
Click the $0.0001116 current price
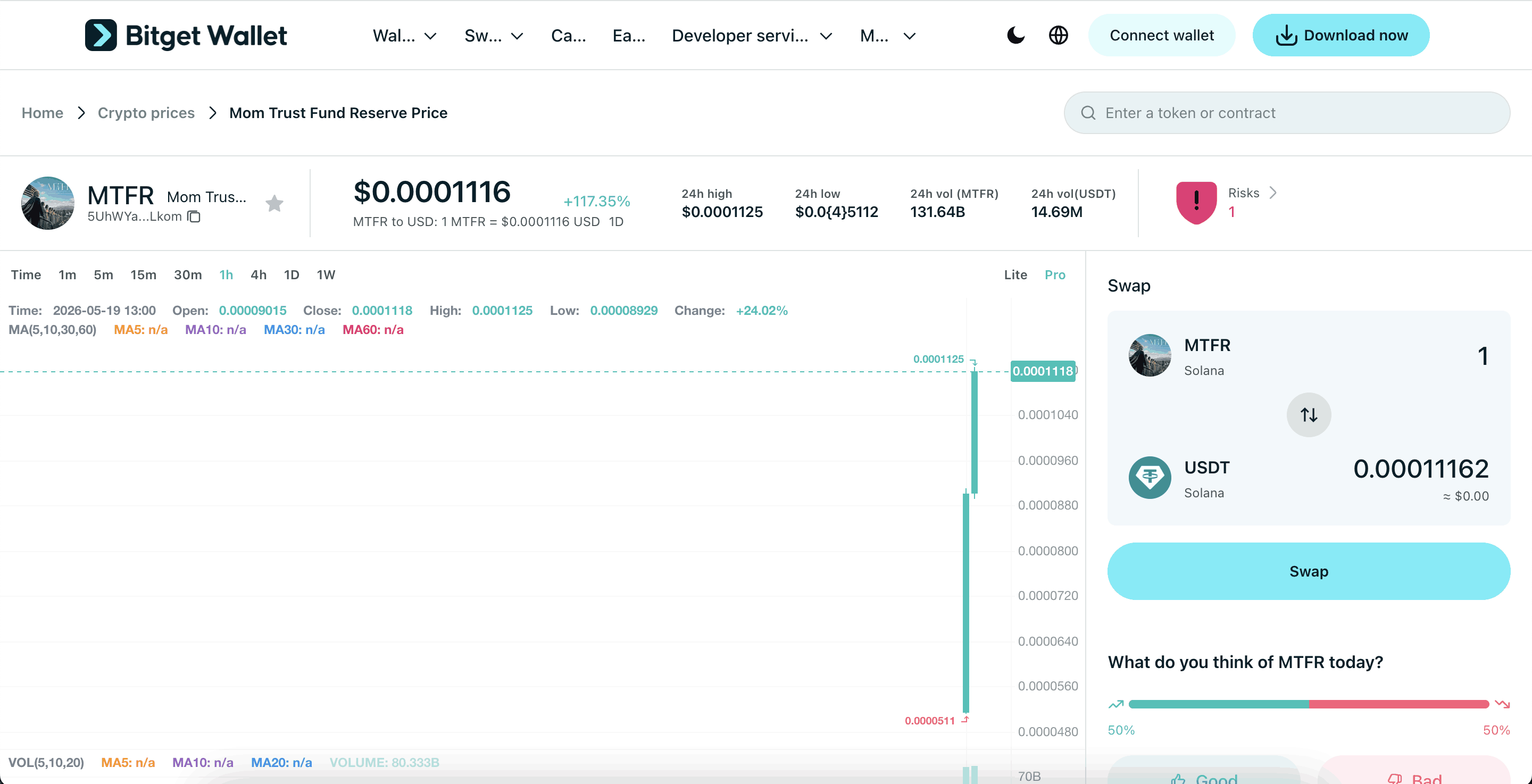coord(432,192)
